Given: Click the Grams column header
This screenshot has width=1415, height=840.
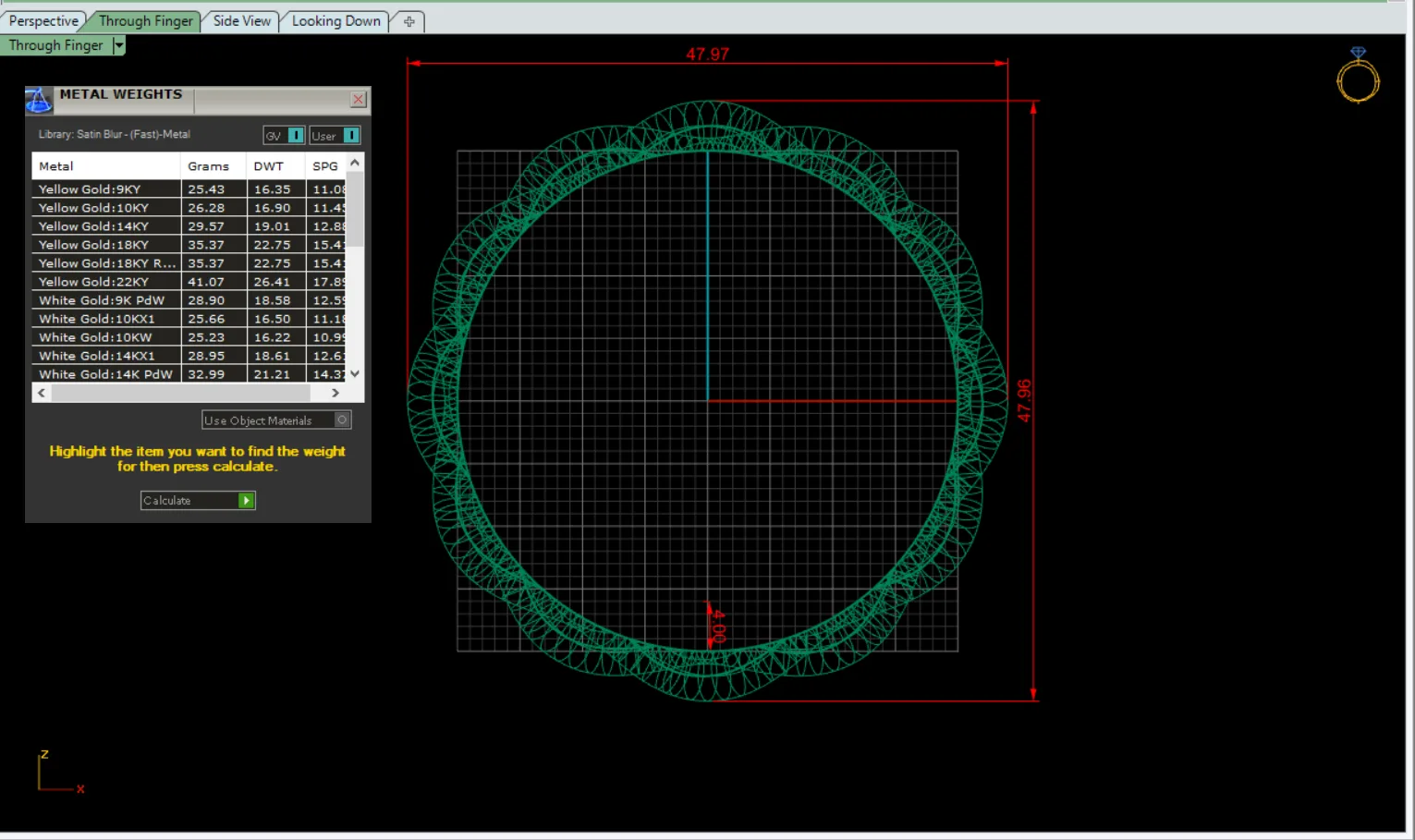Looking at the screenshot, I should pyautogui.click(x=213, y=166).
